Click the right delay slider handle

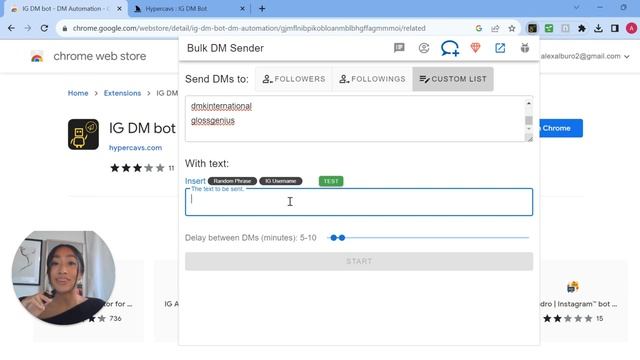pos(342,238)
